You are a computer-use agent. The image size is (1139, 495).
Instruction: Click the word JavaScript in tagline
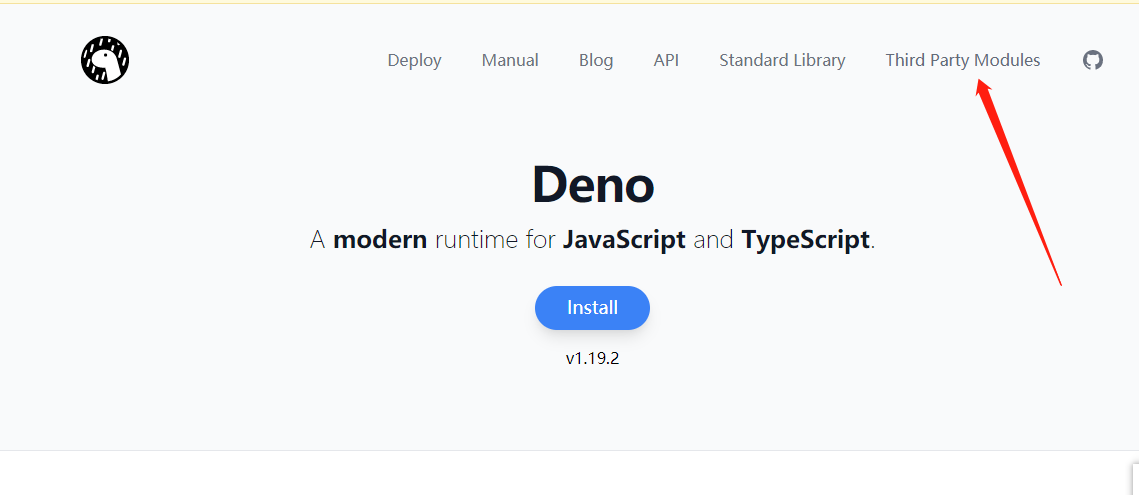(x=624, y=239)
